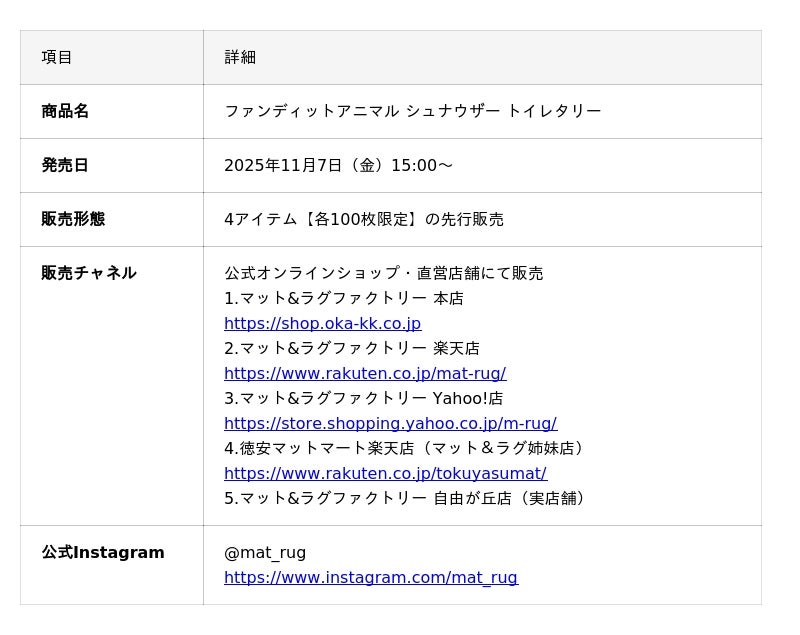Screen dimensions: 800x635
Task: Click the 自由が丘店(実店舗) line
Action: (x=407, y=499)
